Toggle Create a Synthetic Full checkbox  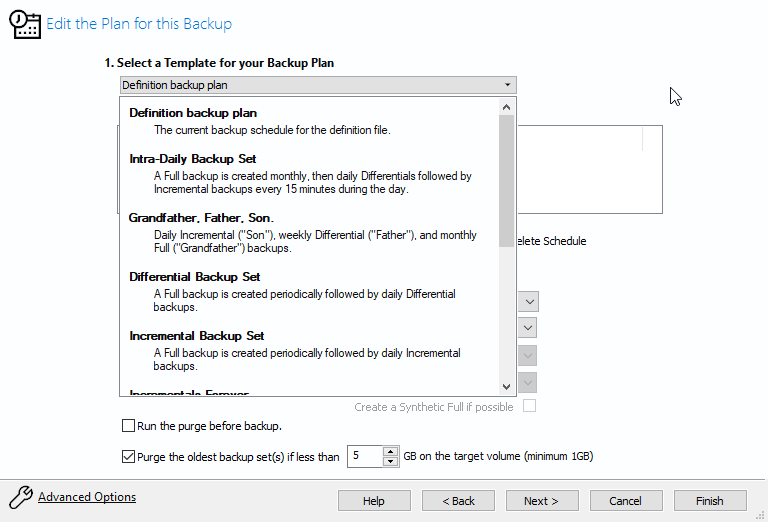(529, 406)
